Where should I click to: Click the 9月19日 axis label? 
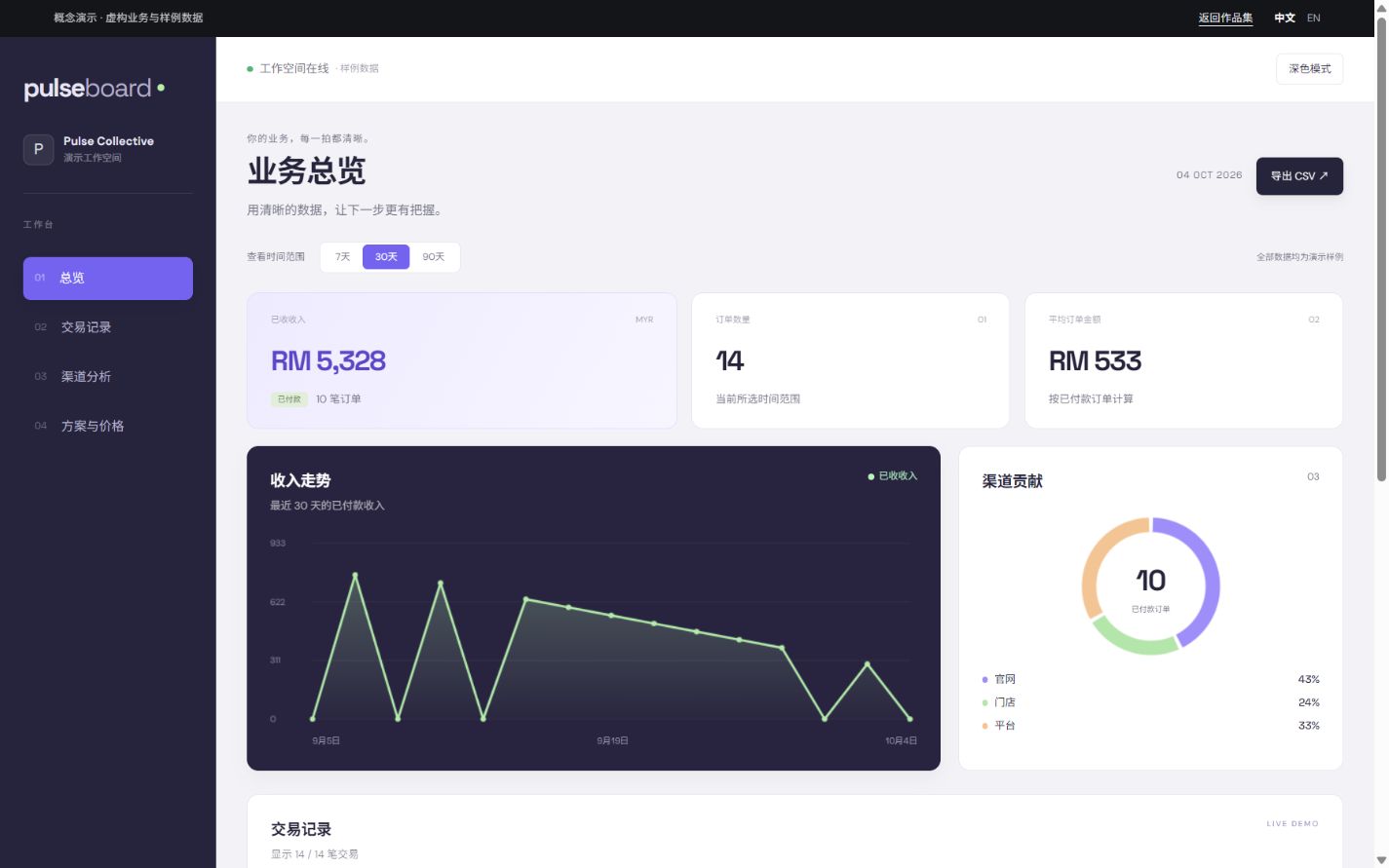click(x=612, y=741)
